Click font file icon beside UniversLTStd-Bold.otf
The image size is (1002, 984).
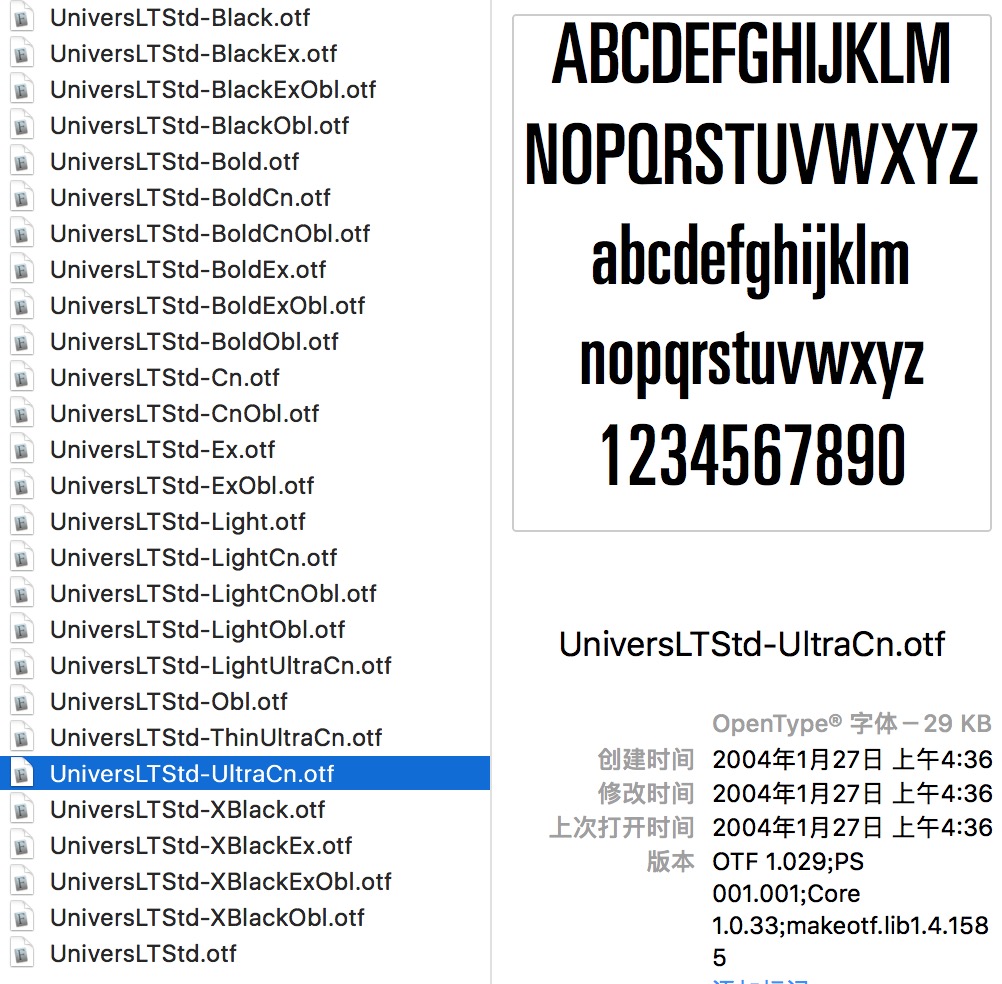[x=21, y=162]
